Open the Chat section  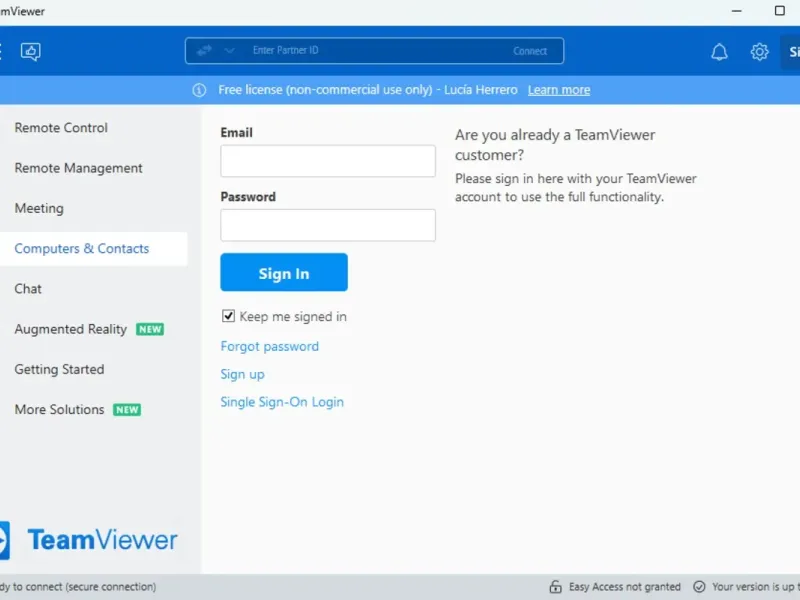pos(28,289)
